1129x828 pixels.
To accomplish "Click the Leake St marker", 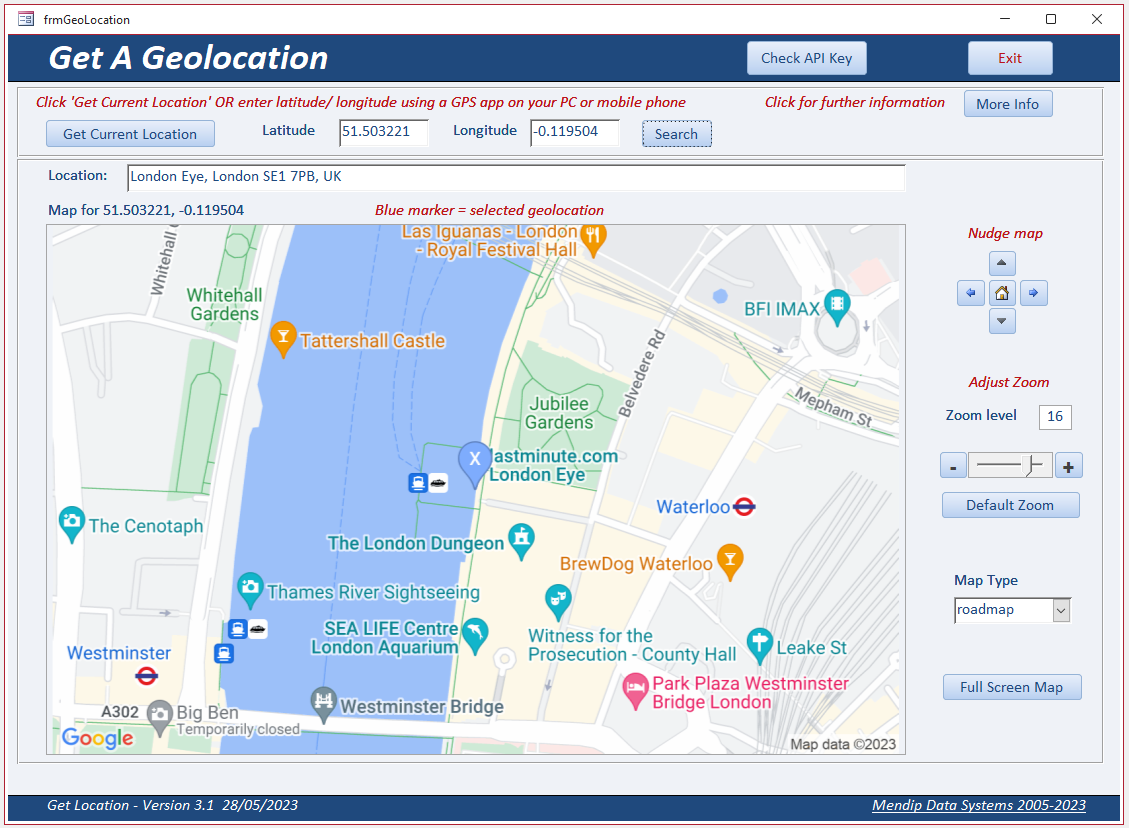I will pos(760,644).
